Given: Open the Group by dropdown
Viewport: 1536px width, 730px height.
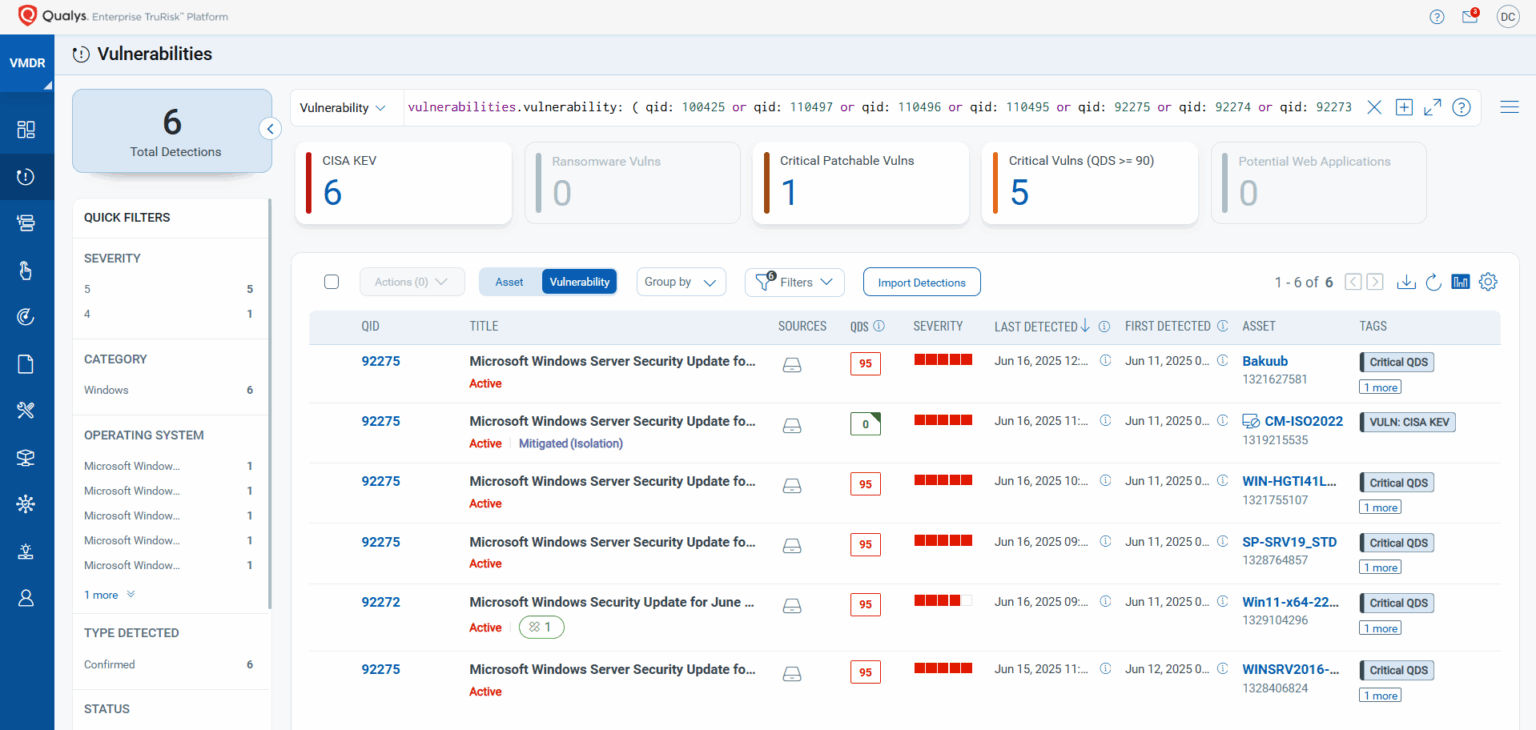Looking at the screenshot, I should [681, 281].
